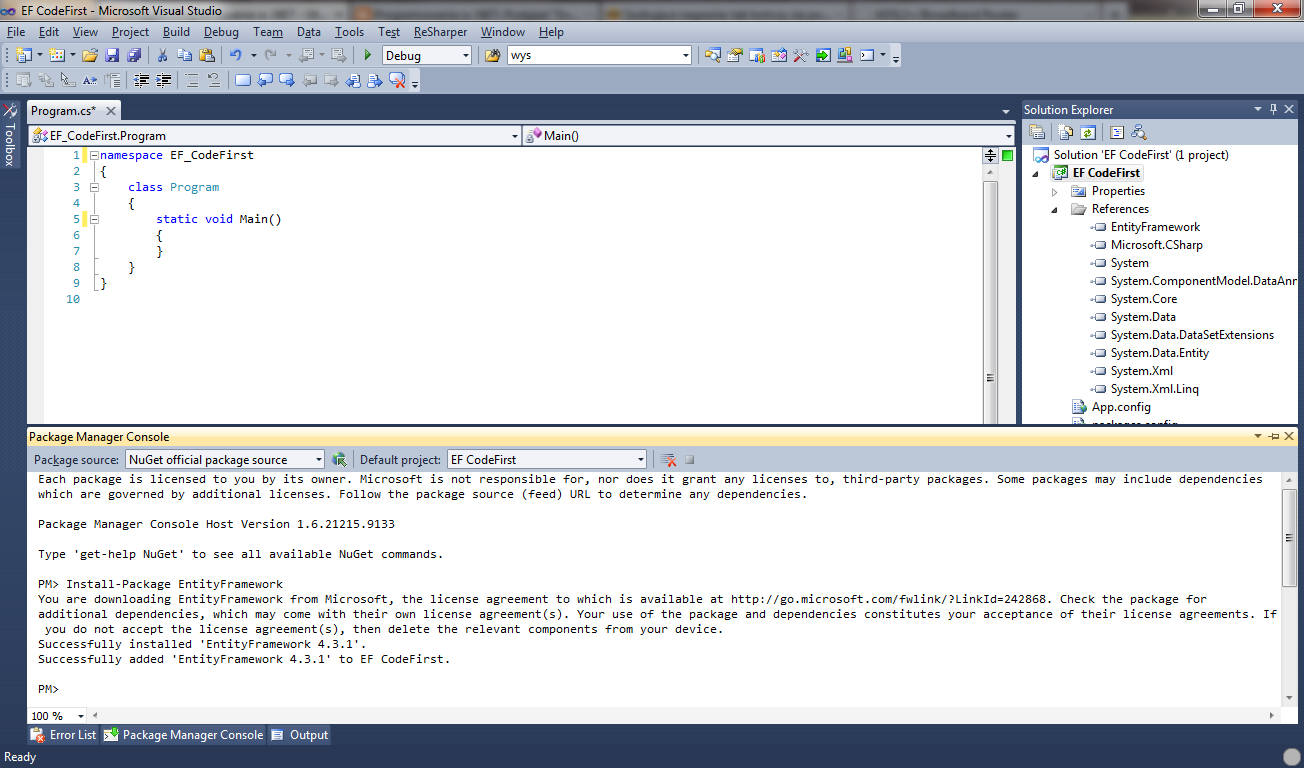Image resolution: width=1304 pixels, height=768 pixels.
Task: Open the Package source dropdown
Action: coord(319,460)
